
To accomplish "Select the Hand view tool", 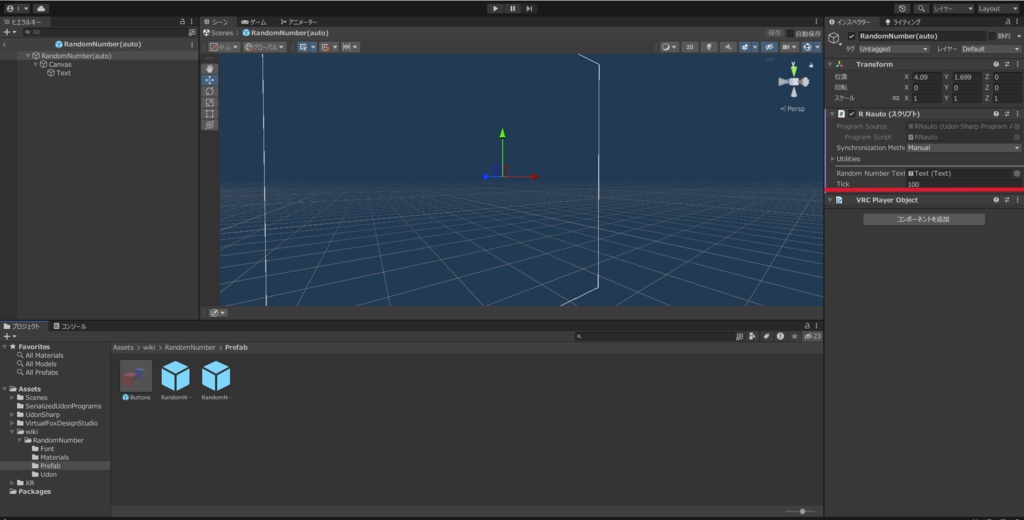I will point(210,69).
